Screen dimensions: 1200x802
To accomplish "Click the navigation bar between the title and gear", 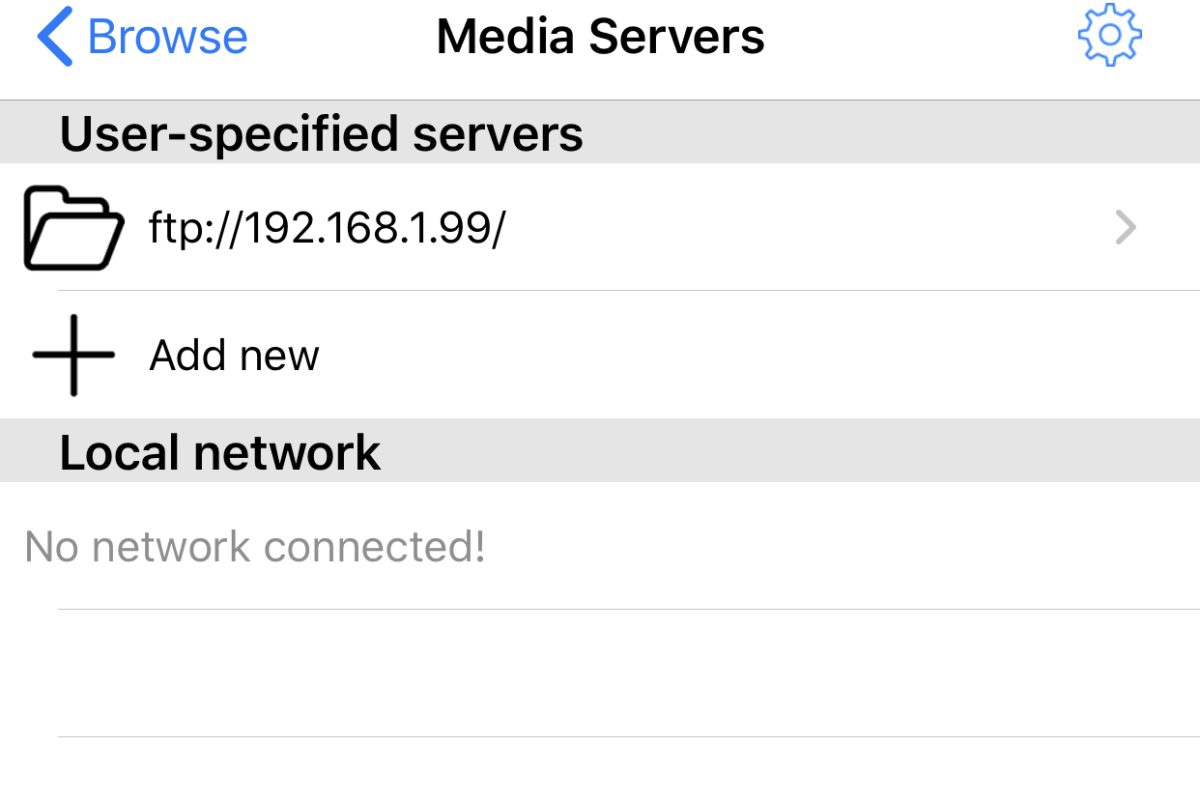I will [x=920, y=37].
